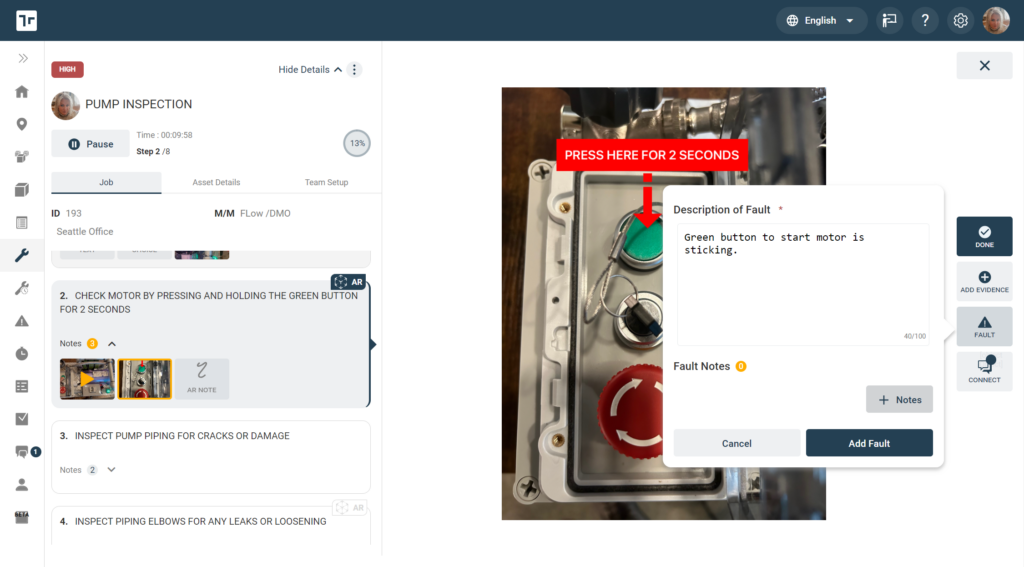Click the Fault Notes count badge
Screen dimensions: 1024x567
741,366
